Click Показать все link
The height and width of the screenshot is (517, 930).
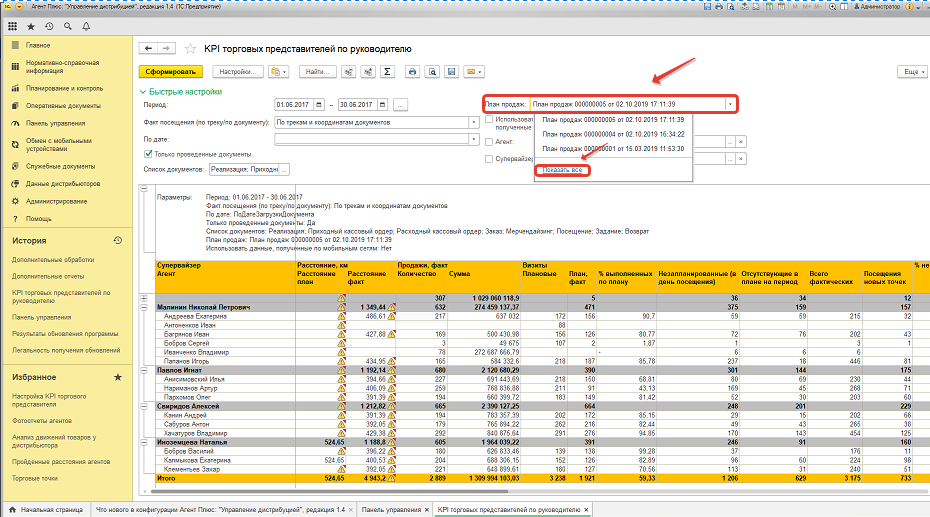pyautogui.click(x=562, y=170)
